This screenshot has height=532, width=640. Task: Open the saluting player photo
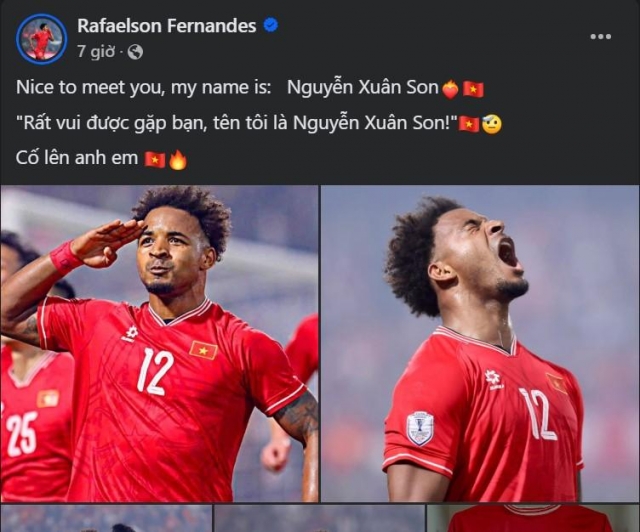159,343
